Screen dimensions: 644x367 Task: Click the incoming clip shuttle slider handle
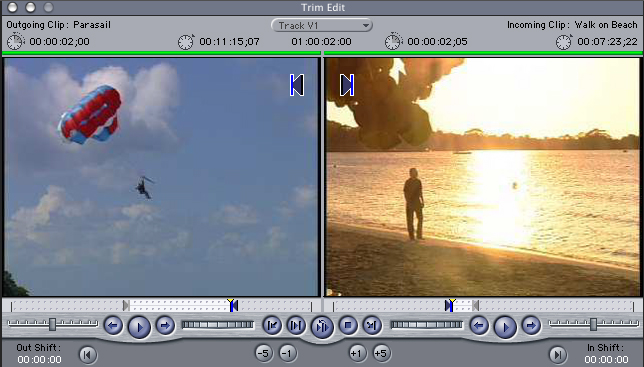click(593, 324)
